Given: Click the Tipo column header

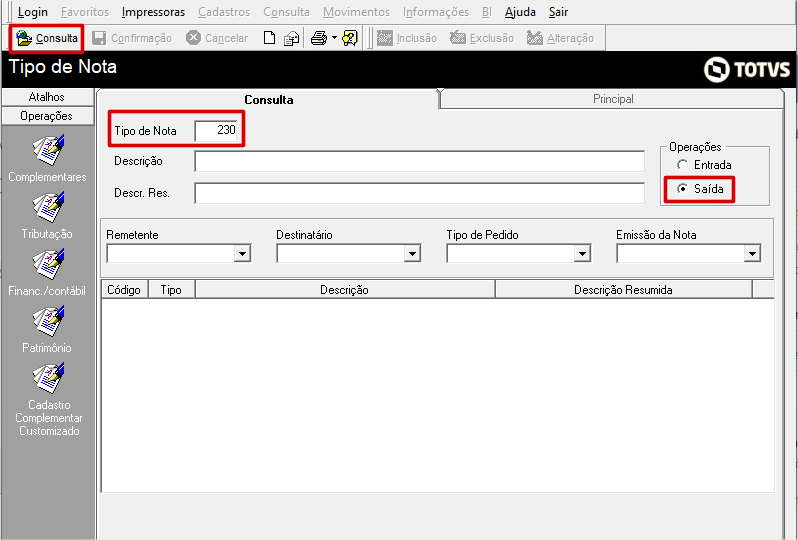Looking at the screenshot, I should coord(171,290).
